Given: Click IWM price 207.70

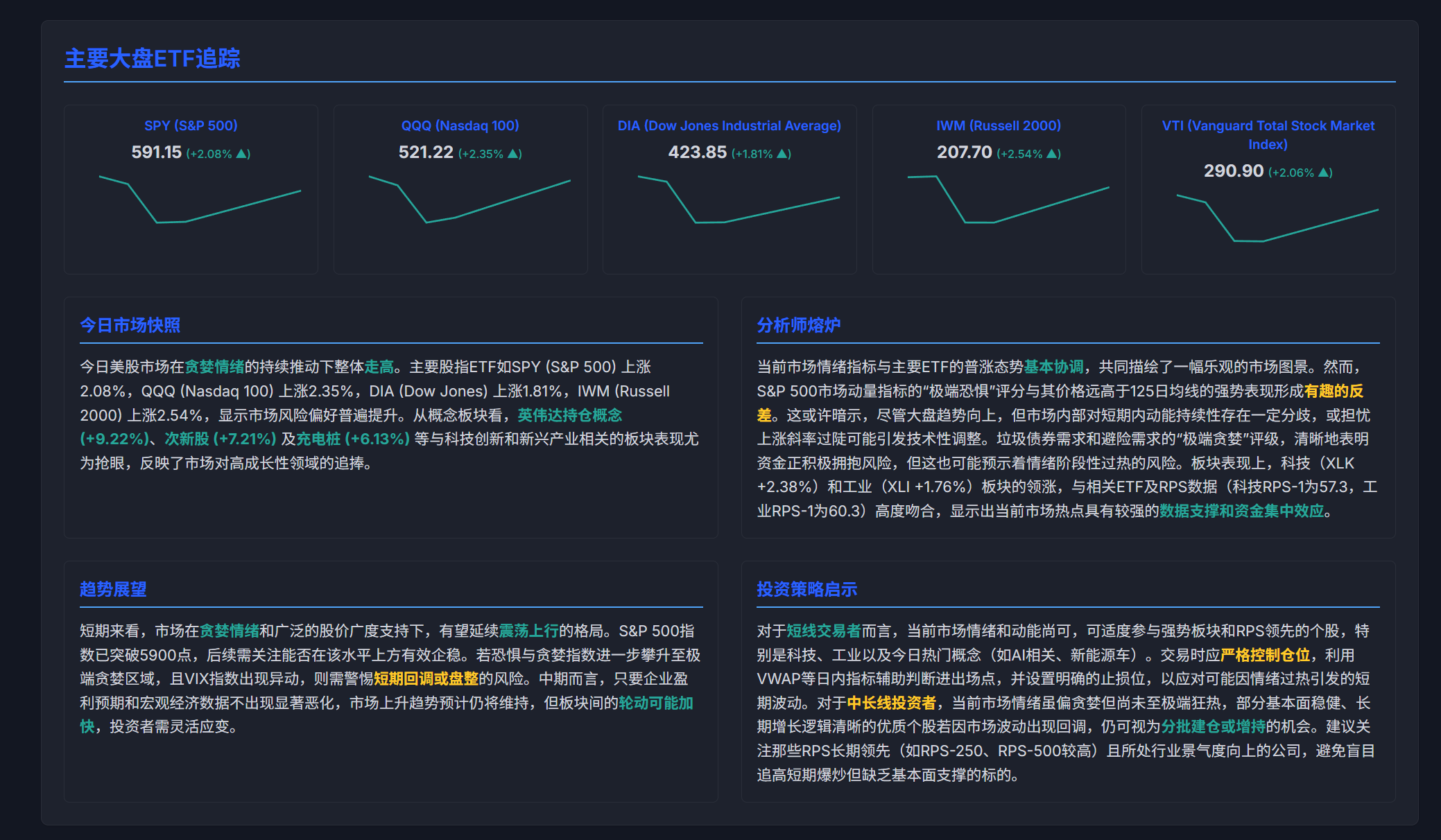Looking at the screenshot, I should [x=965, y=152].
